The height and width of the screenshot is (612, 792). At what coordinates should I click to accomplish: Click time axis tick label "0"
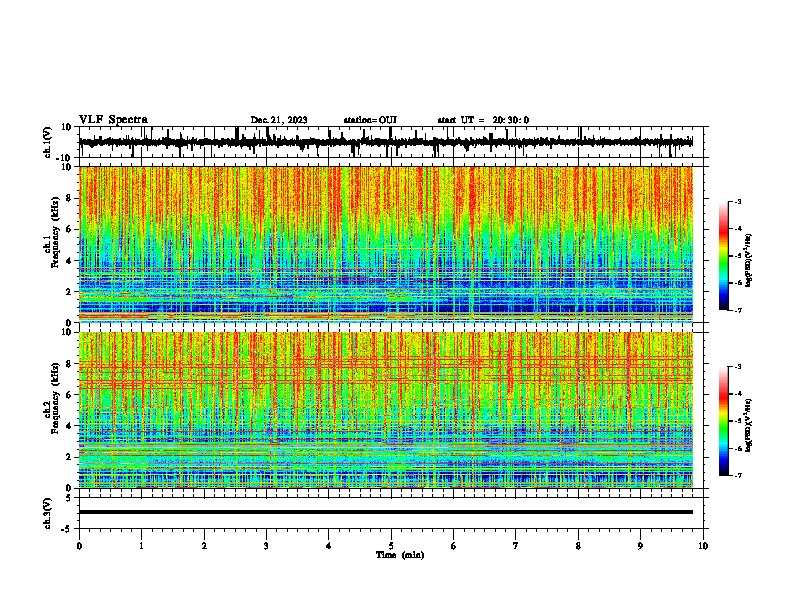pyautogui.click(x=79, y=546)
